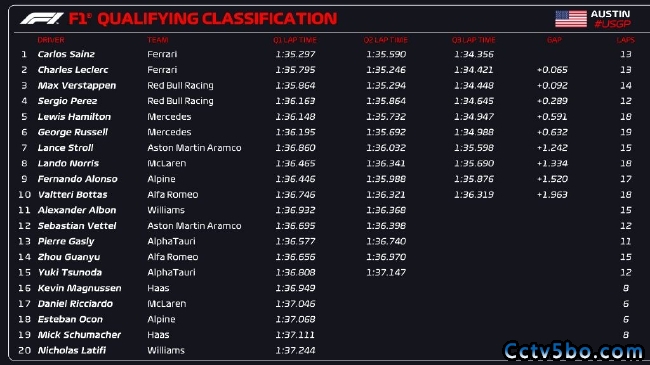Click the Cctv5bo.com watermark link

coord(573,351)
